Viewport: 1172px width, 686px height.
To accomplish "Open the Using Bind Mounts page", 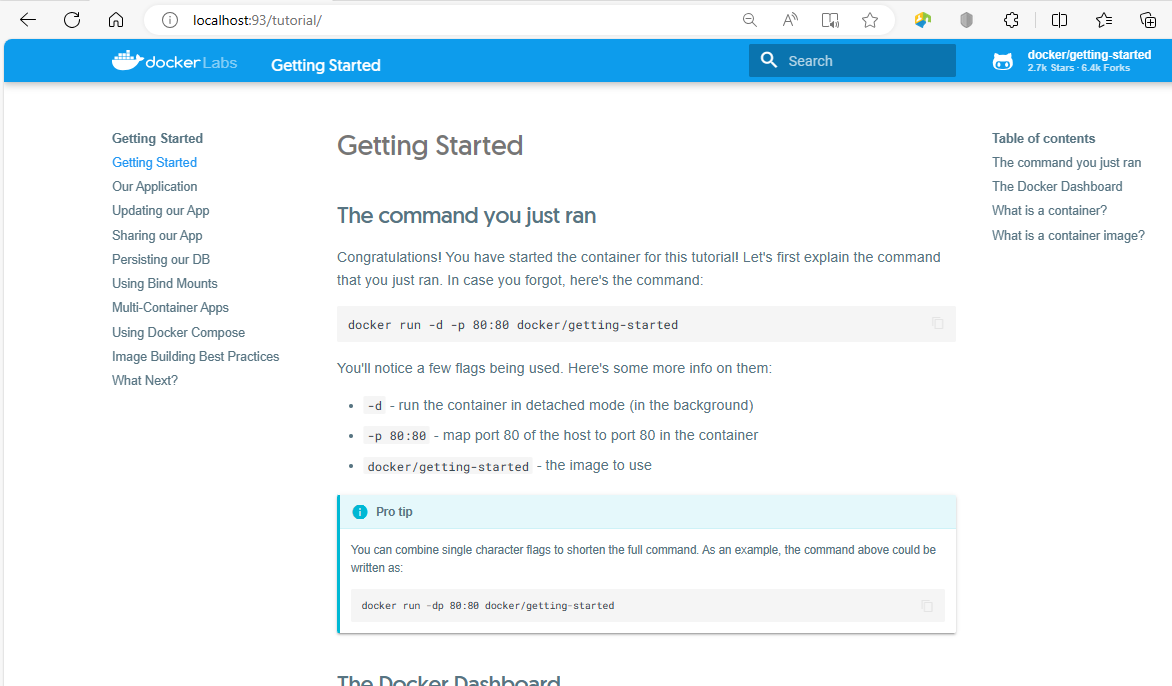I will click(x=164, y=283).
